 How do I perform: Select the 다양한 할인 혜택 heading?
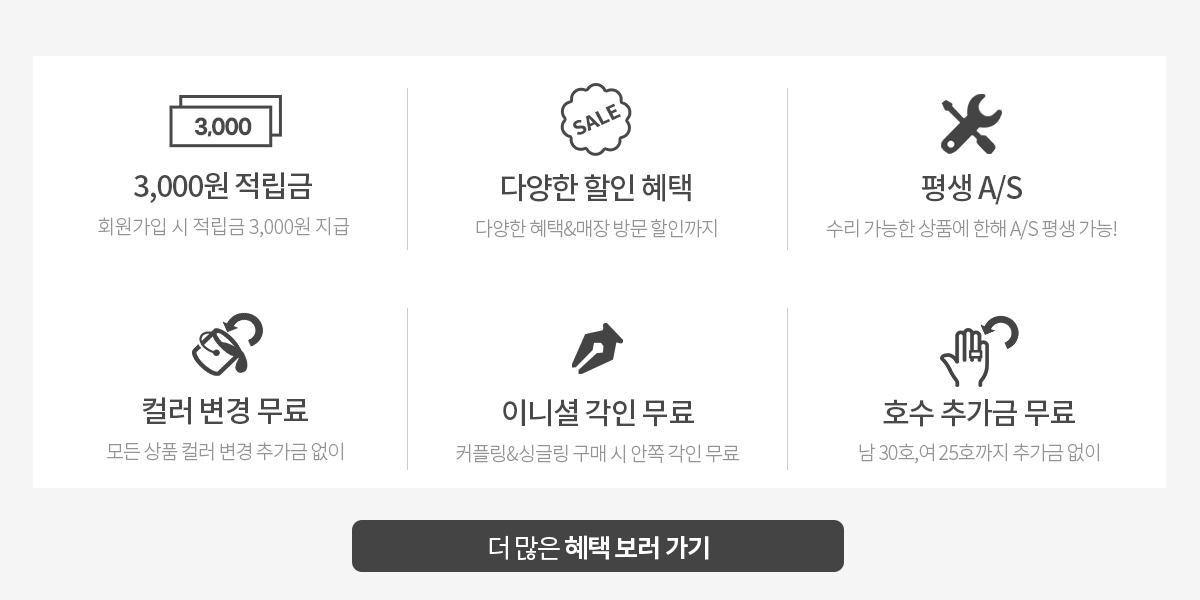pyautogui.click(x=597, y=187)
